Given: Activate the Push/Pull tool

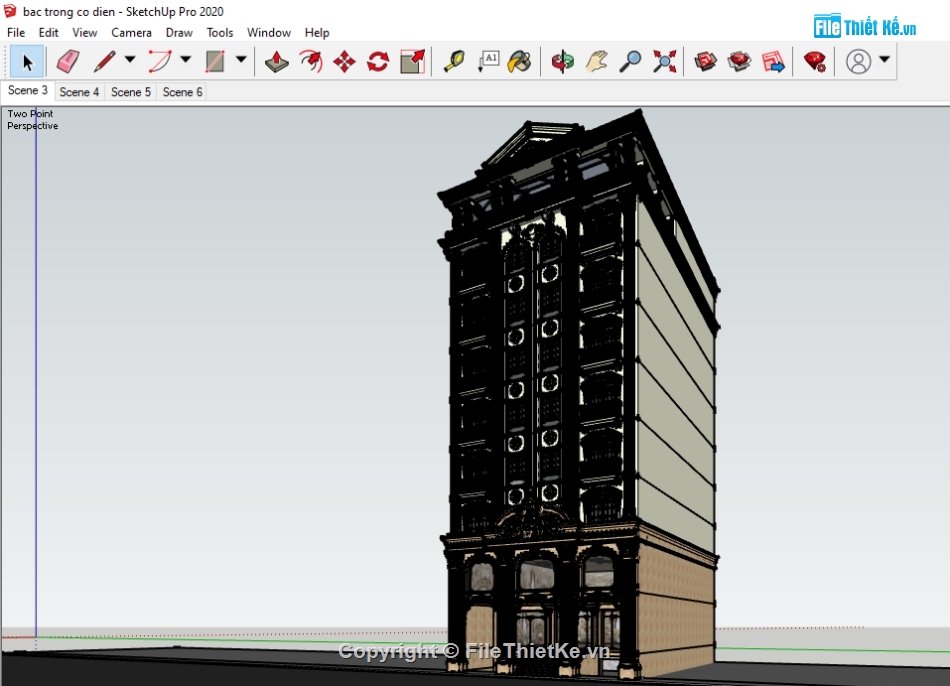Looking at the screenshot, I should click(277, 61).
